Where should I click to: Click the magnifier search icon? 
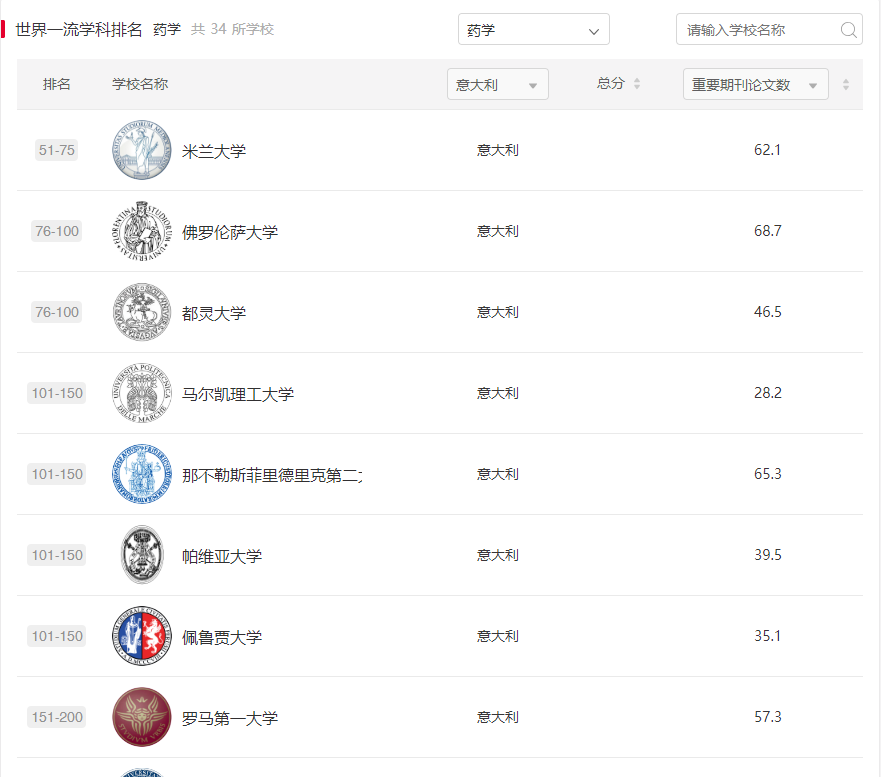849,30
